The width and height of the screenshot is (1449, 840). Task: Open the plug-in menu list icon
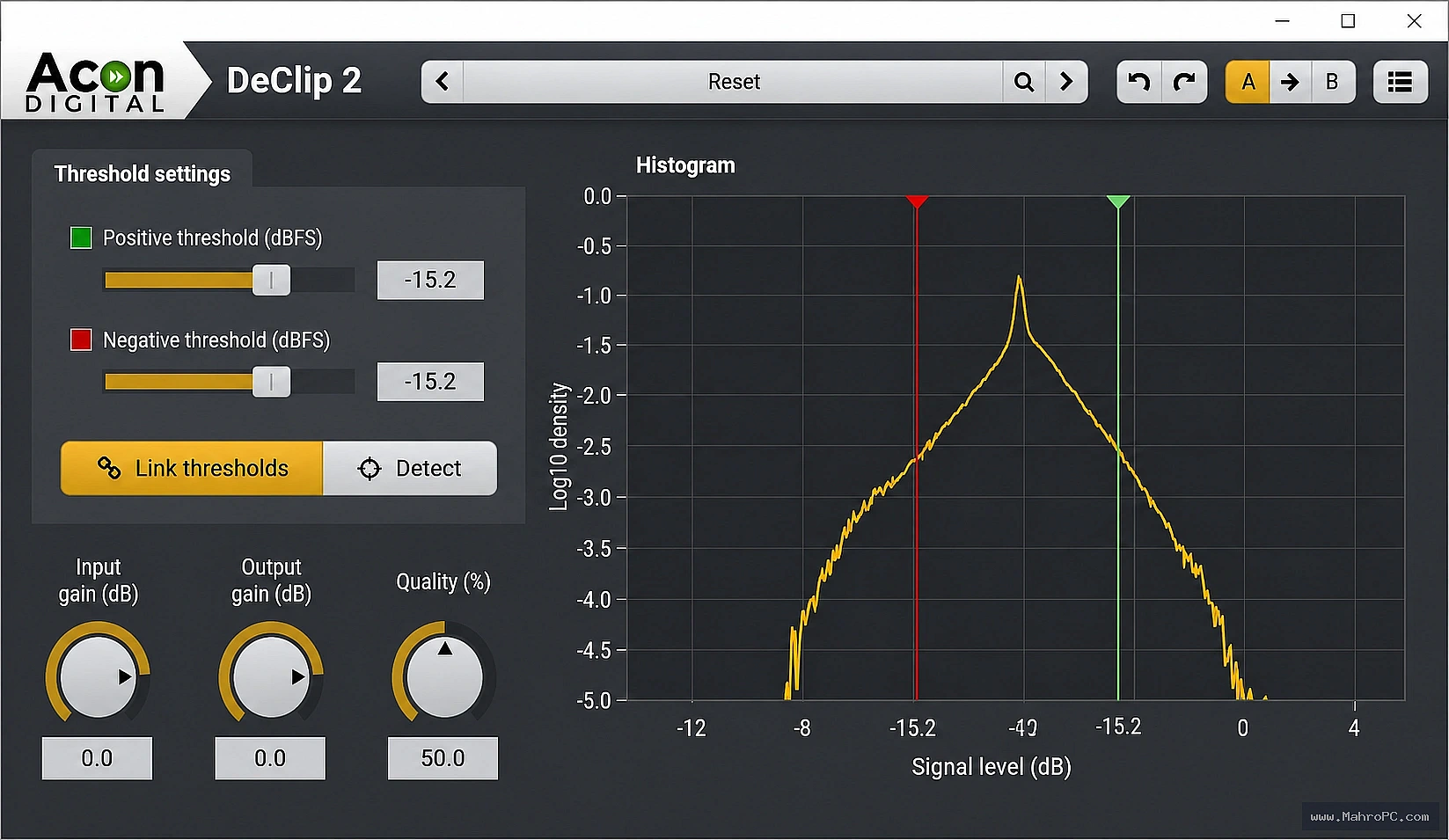coord(1400,82)
